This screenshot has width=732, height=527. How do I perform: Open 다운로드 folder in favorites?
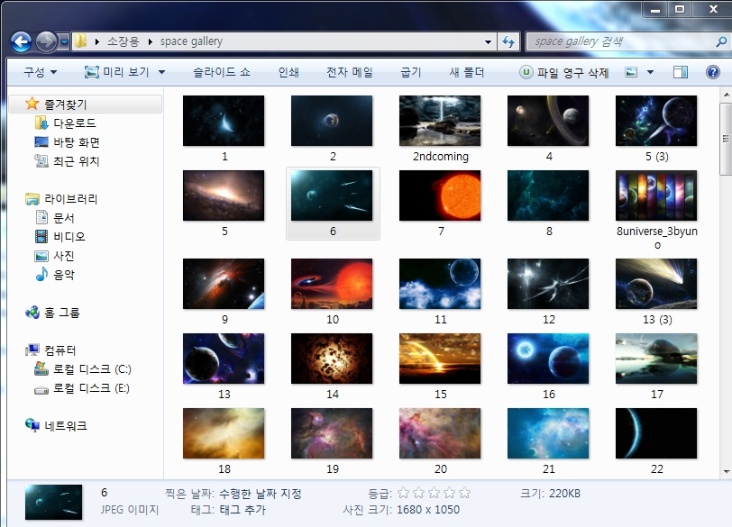click(74, 123)
